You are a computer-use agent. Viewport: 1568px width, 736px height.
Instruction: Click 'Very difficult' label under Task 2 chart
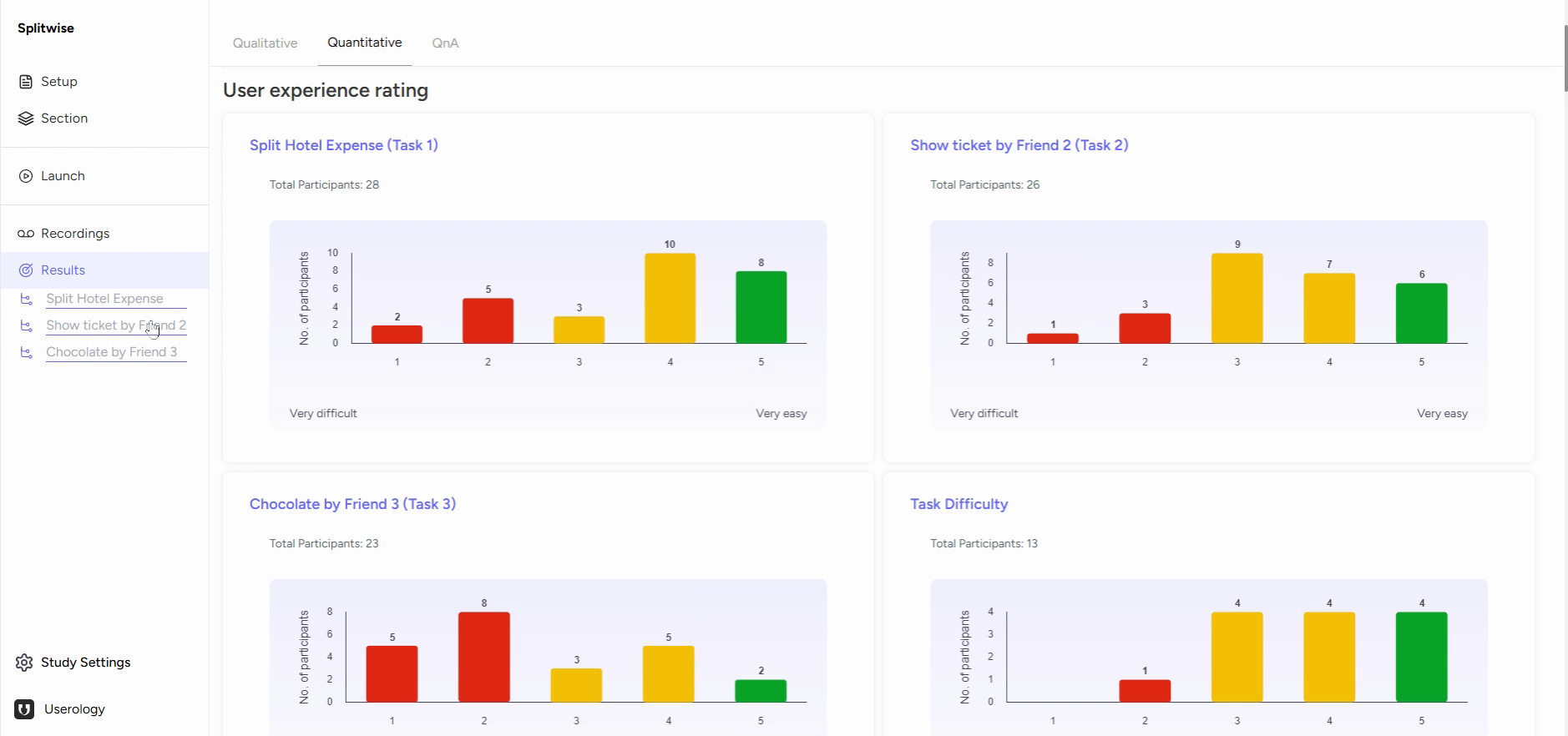point(984,414)
